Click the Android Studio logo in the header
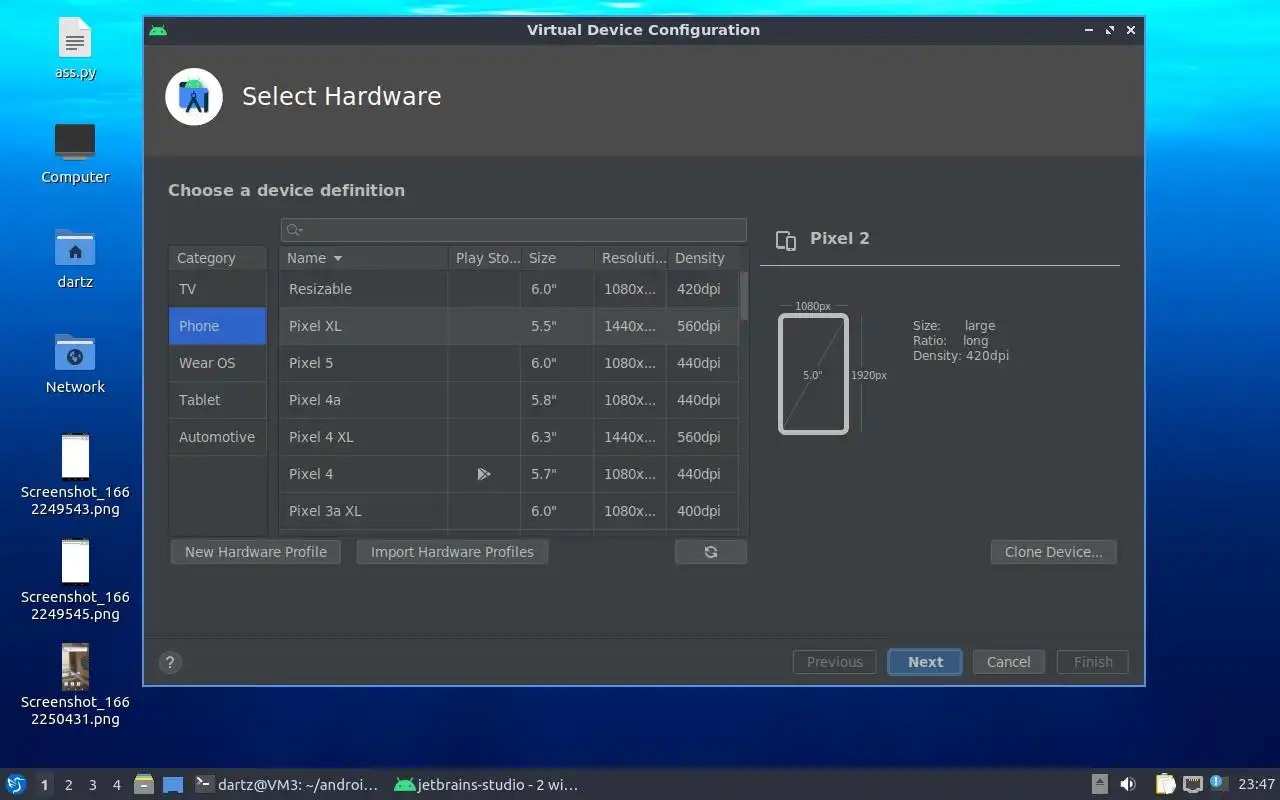 194,97
